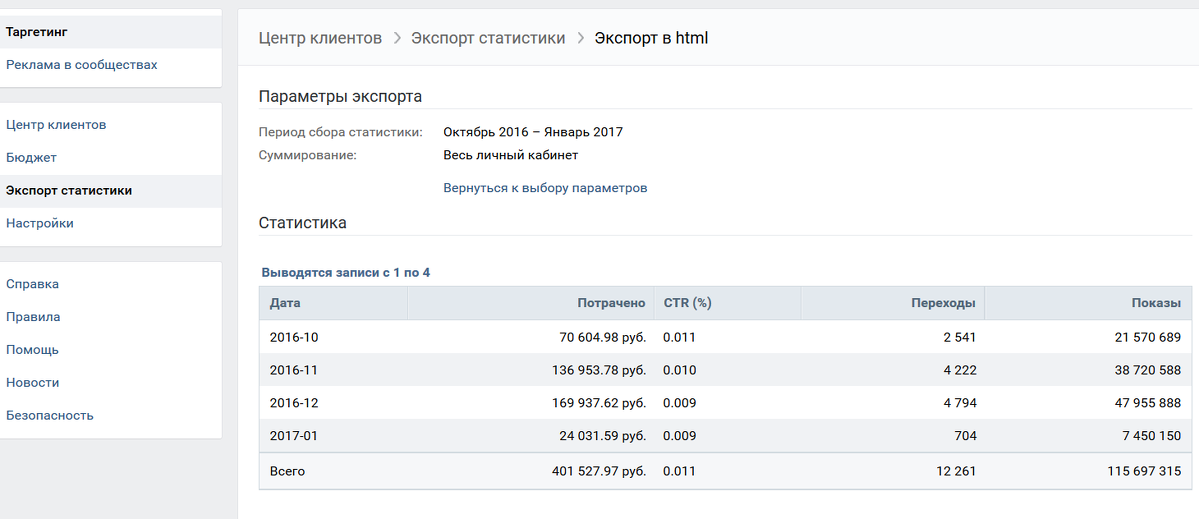Click the CTR (%) column header
This screenshot has width=1199, height=519.
(726, 303)
